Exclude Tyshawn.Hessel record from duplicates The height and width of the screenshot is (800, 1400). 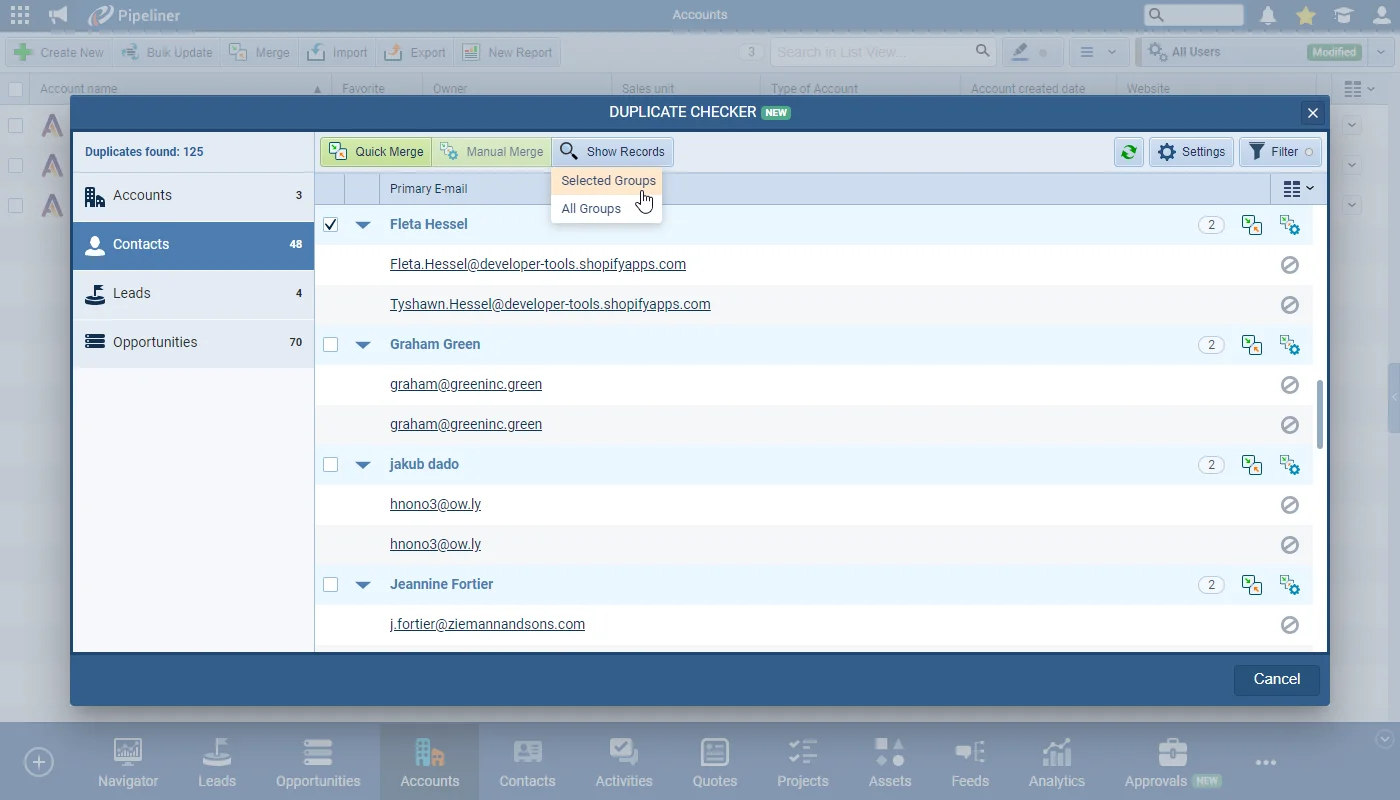1290,305
